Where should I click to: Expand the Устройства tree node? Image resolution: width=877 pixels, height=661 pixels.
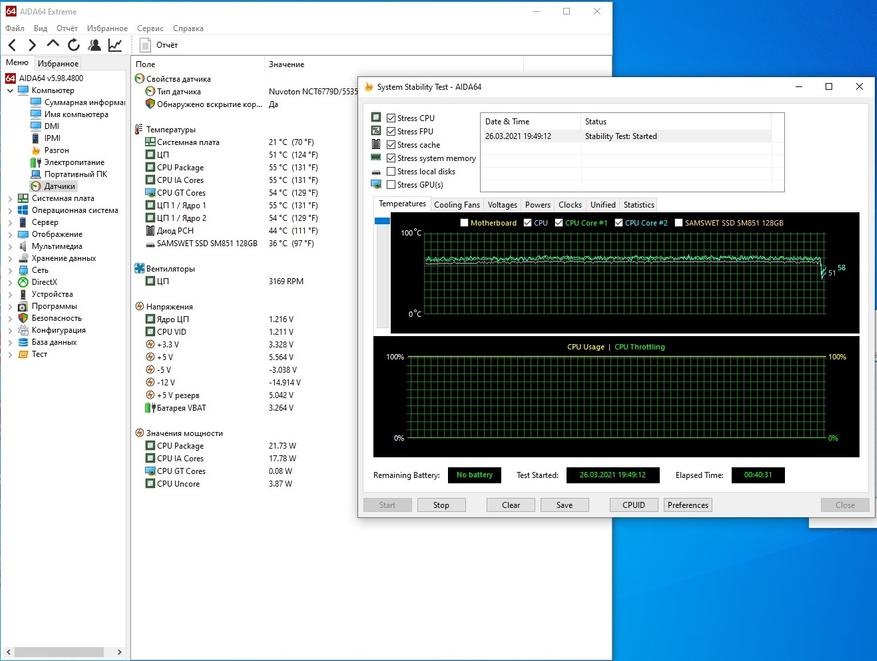coord(10,294)
